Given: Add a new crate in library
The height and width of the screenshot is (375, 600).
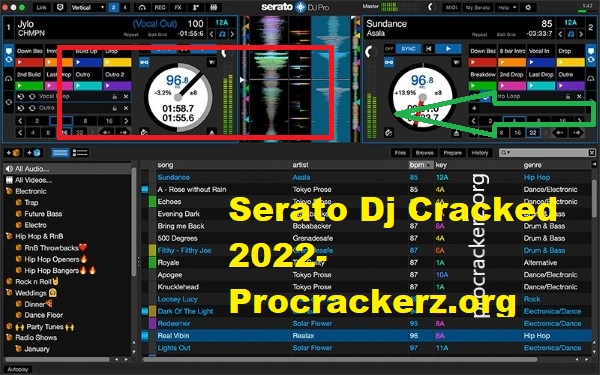Looking at the screenshot, I should (13, 153).
